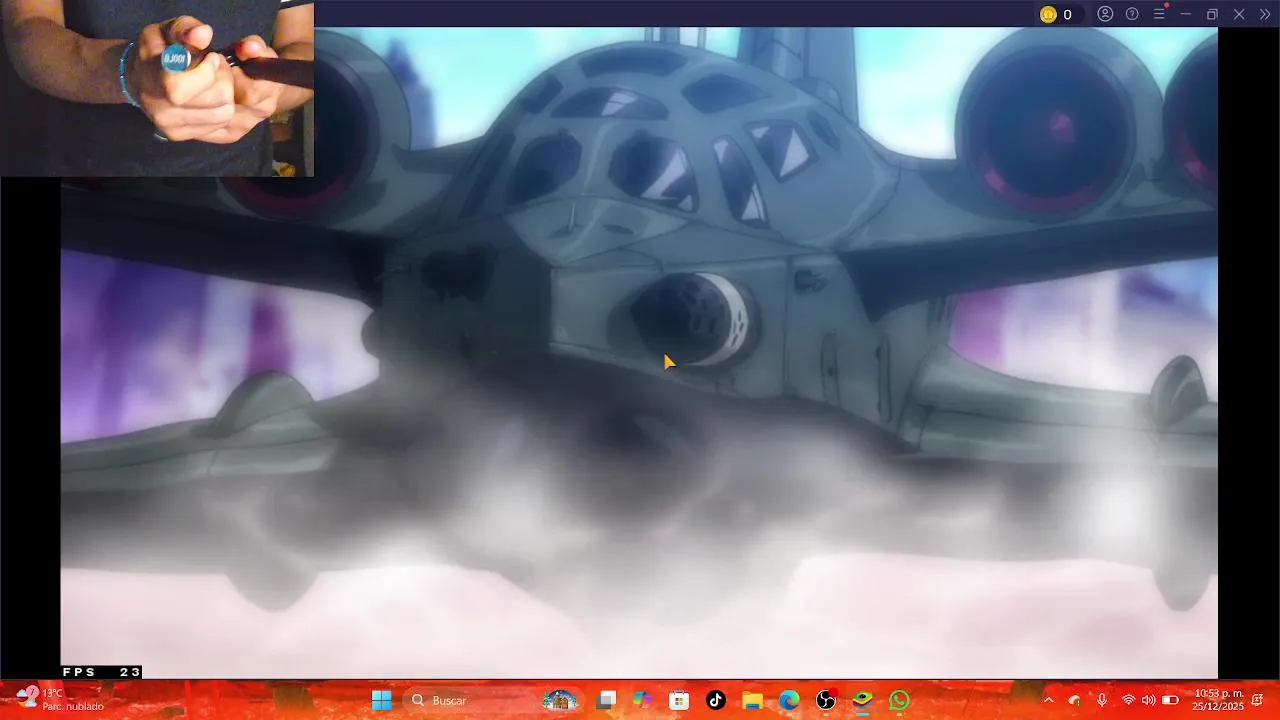Restore the emulator window size
Image resolution: width=1280 pixels, height=720 pixels.
point(1212,14)
